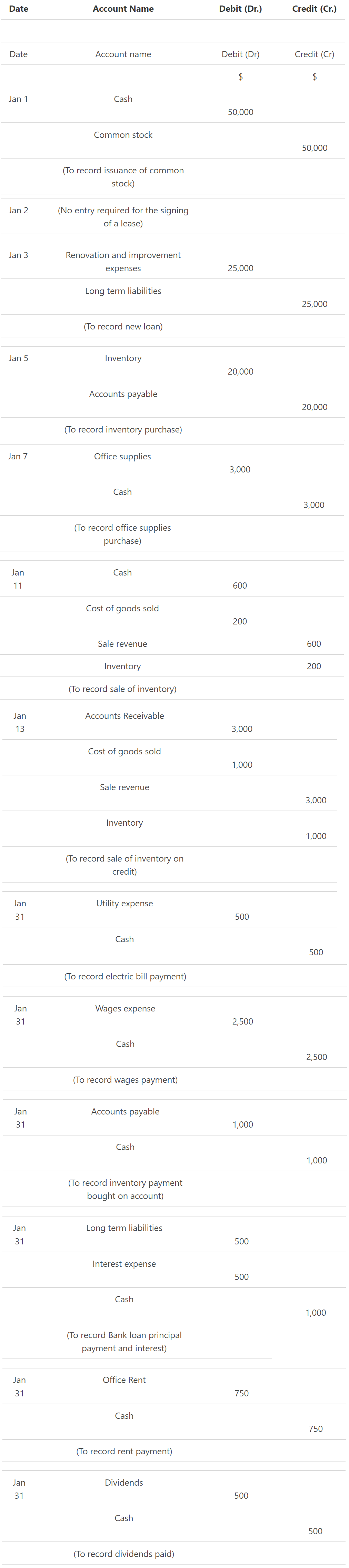
Task: Click the Office Rent account cell
Action: (x=124, y=1381)
